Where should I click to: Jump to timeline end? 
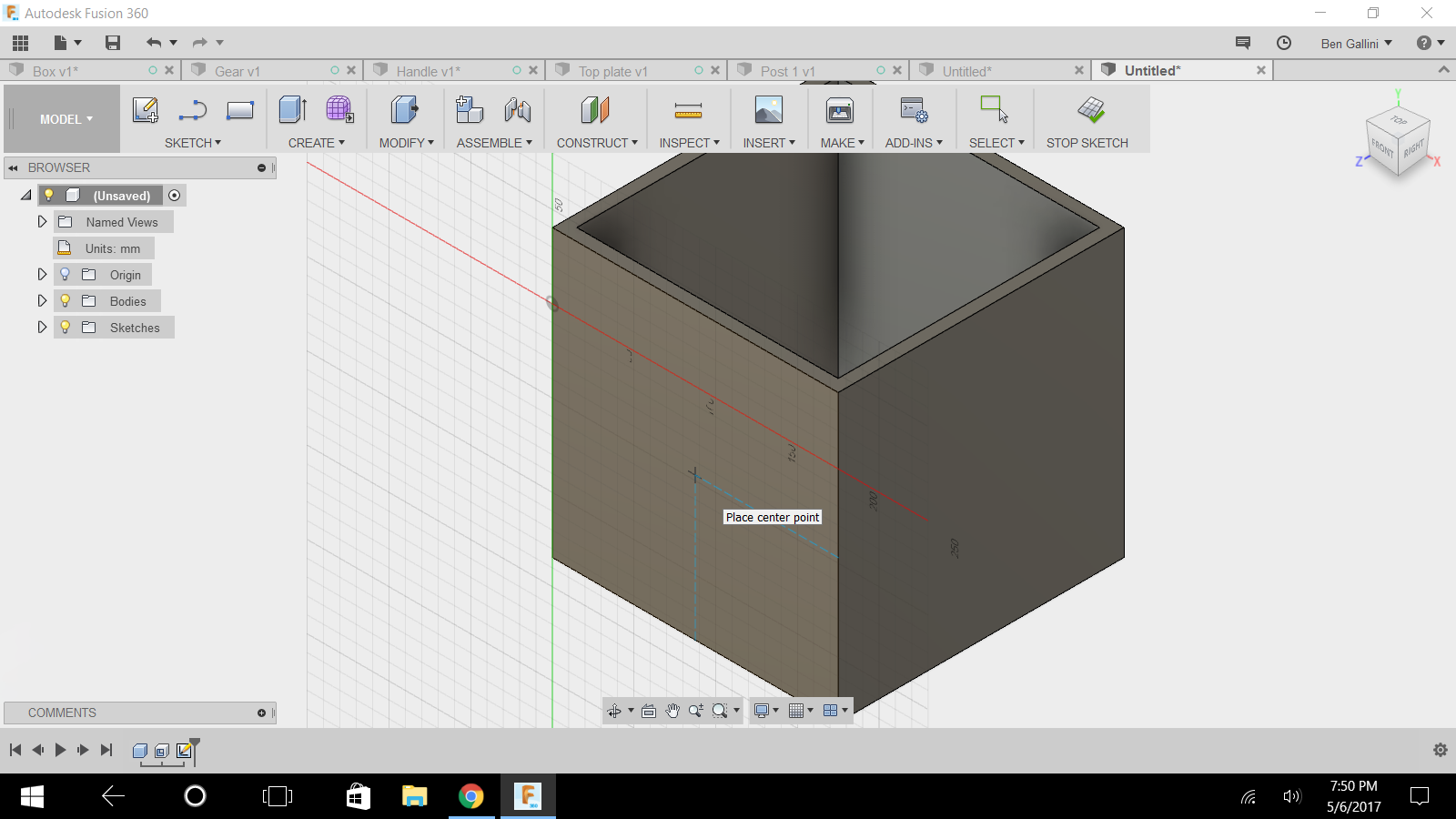click(x=106, y=750)
